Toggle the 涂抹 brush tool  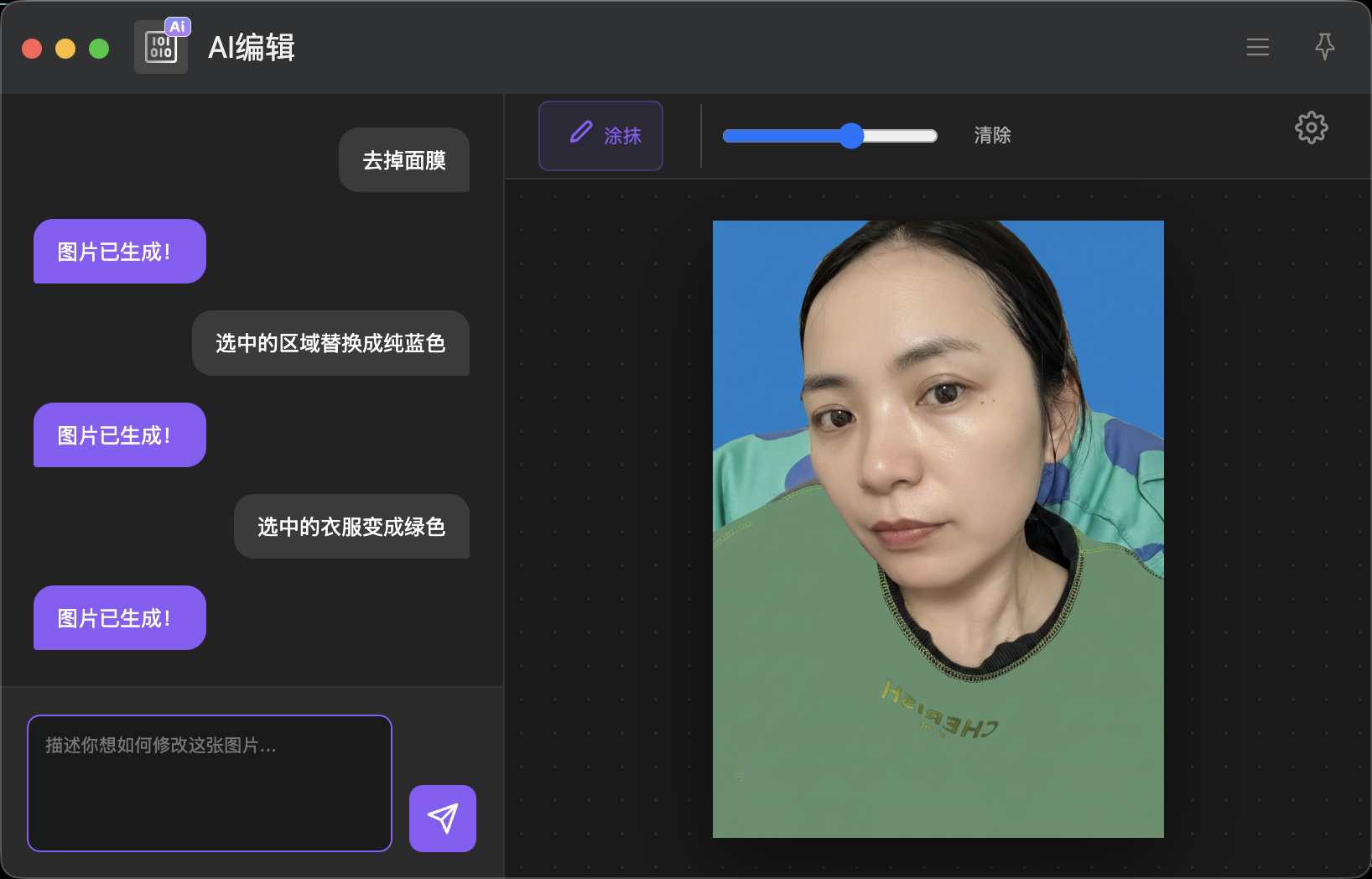point(600,136)
